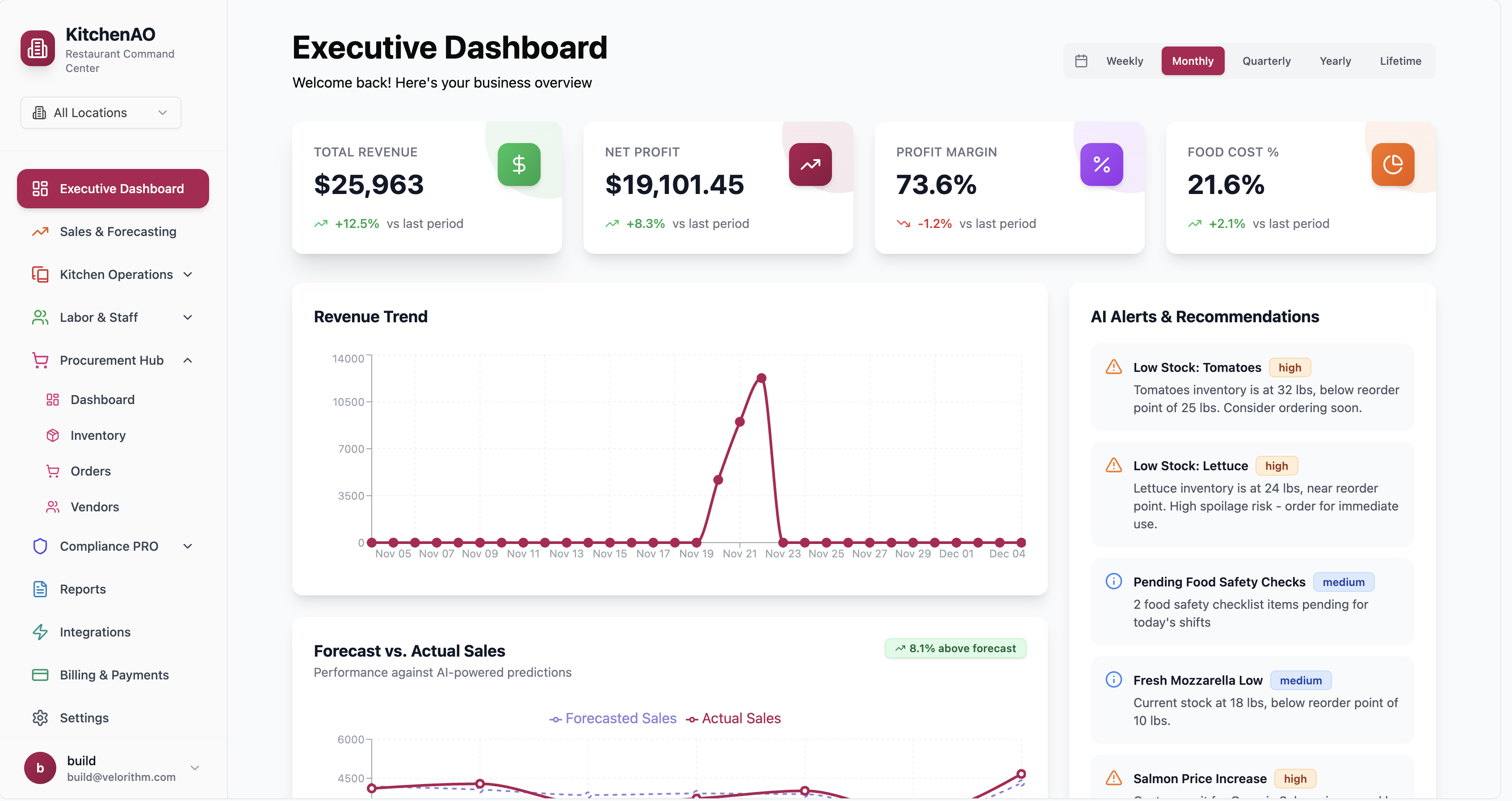Click the trend icon on Net Profit card

[x=811, y=164]
